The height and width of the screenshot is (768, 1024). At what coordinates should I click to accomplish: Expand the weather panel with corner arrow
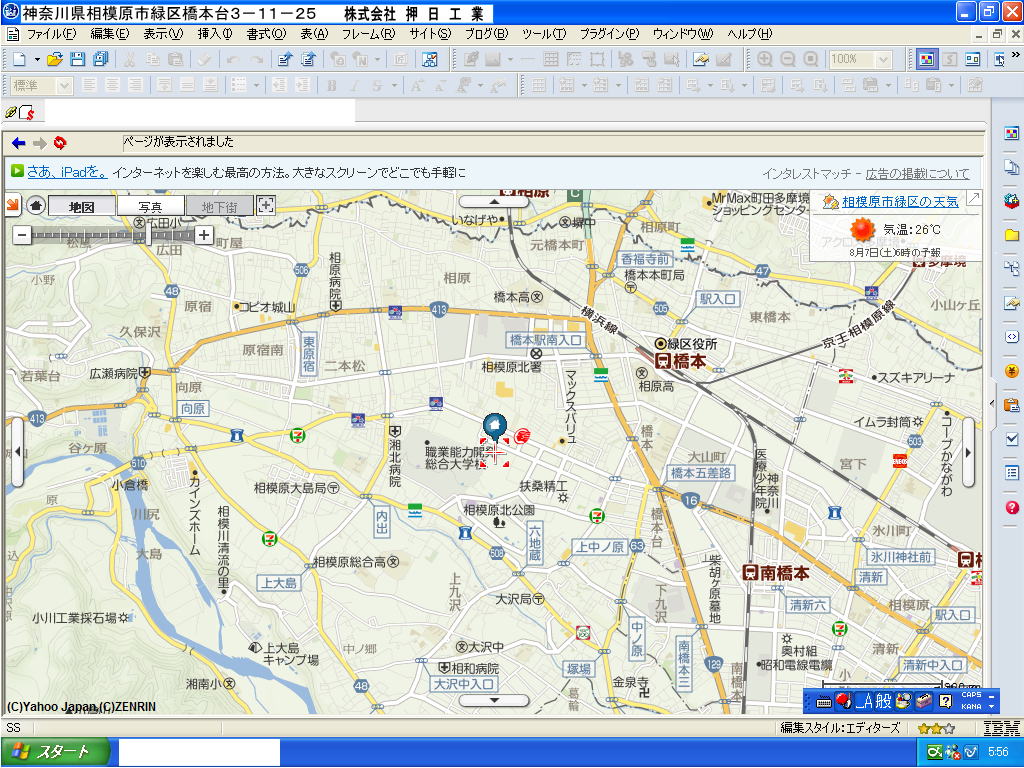(x=973, y=199)
